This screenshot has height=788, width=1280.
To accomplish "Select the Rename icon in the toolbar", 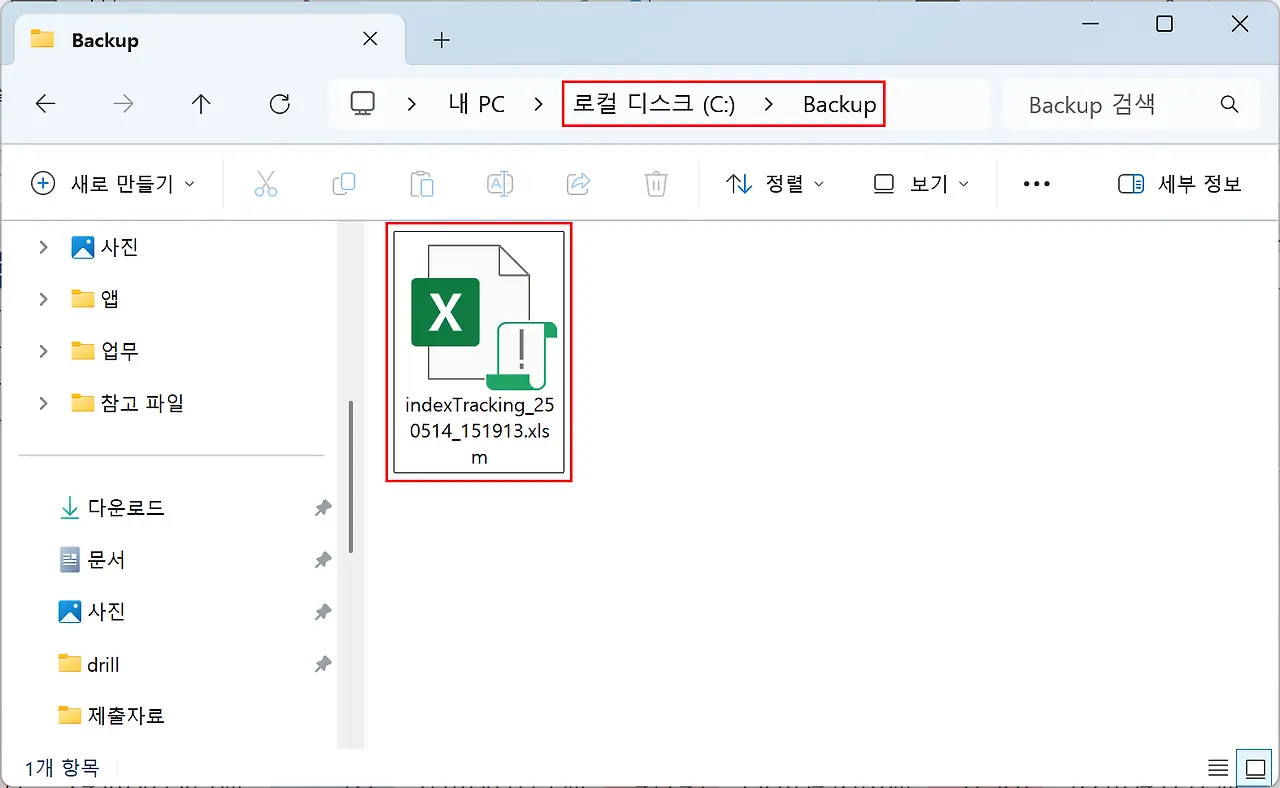I will (x=499, y=183).
